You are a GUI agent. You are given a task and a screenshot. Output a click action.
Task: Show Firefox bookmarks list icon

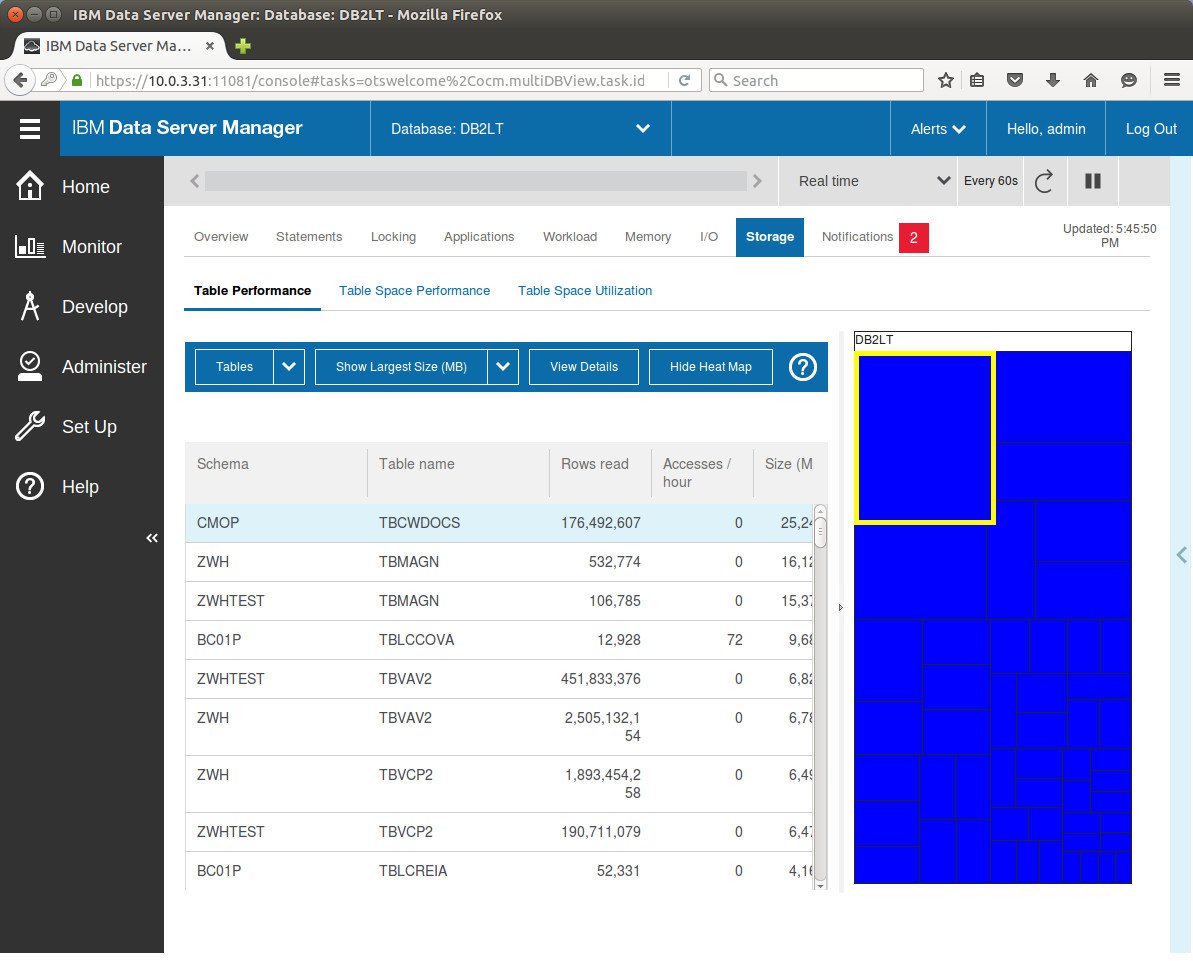pos(977,80)
